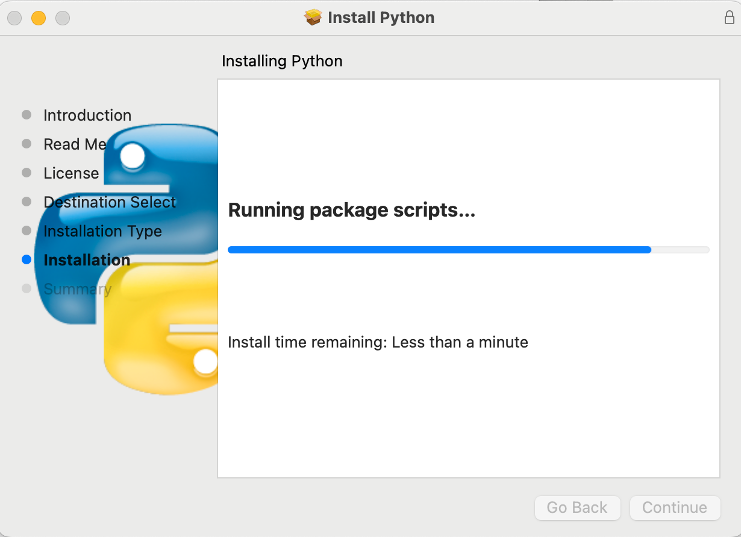Select the Read Me step

pos(75,144)
